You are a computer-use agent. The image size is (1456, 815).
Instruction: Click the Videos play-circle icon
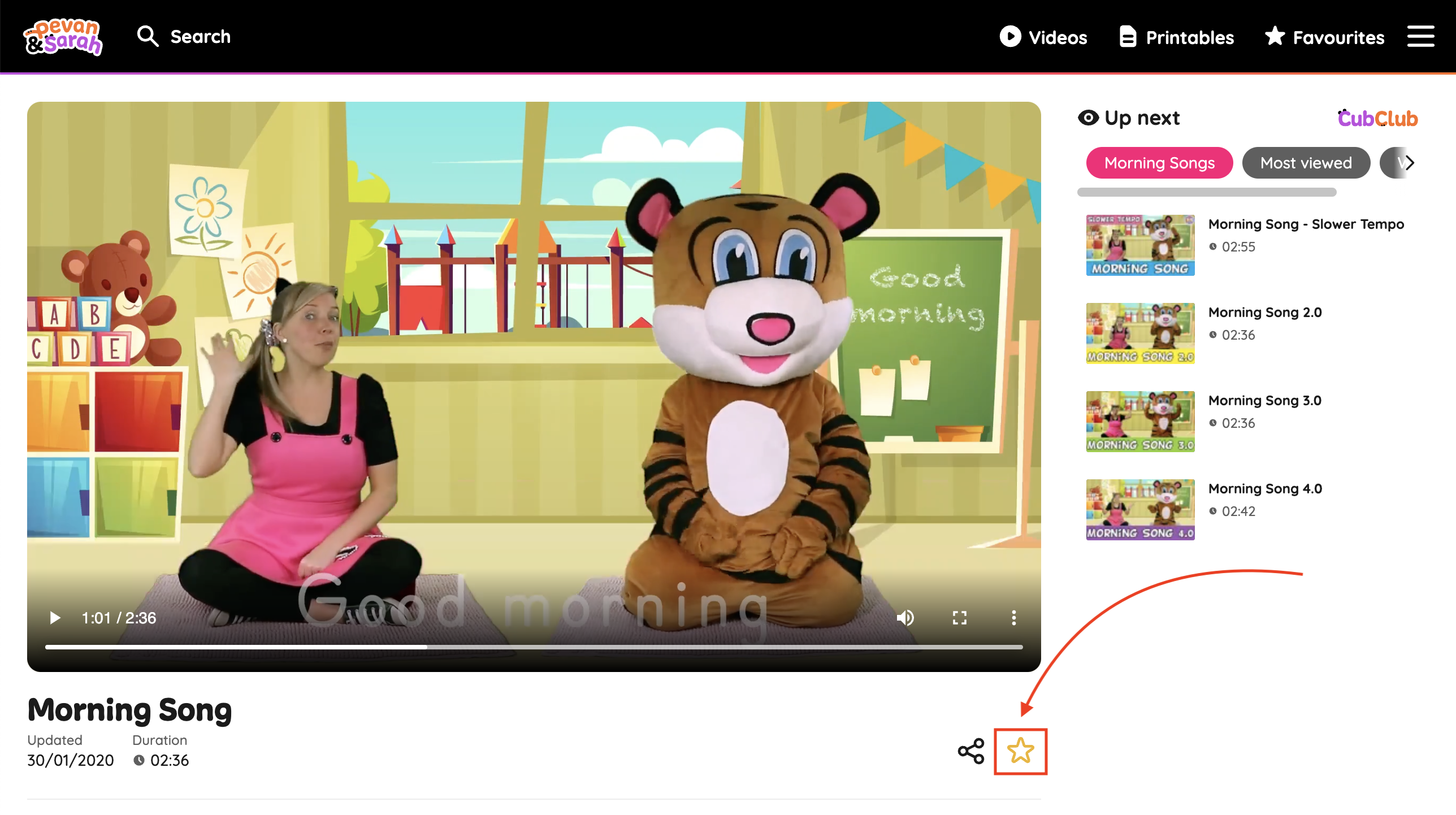click(1010, 36)
